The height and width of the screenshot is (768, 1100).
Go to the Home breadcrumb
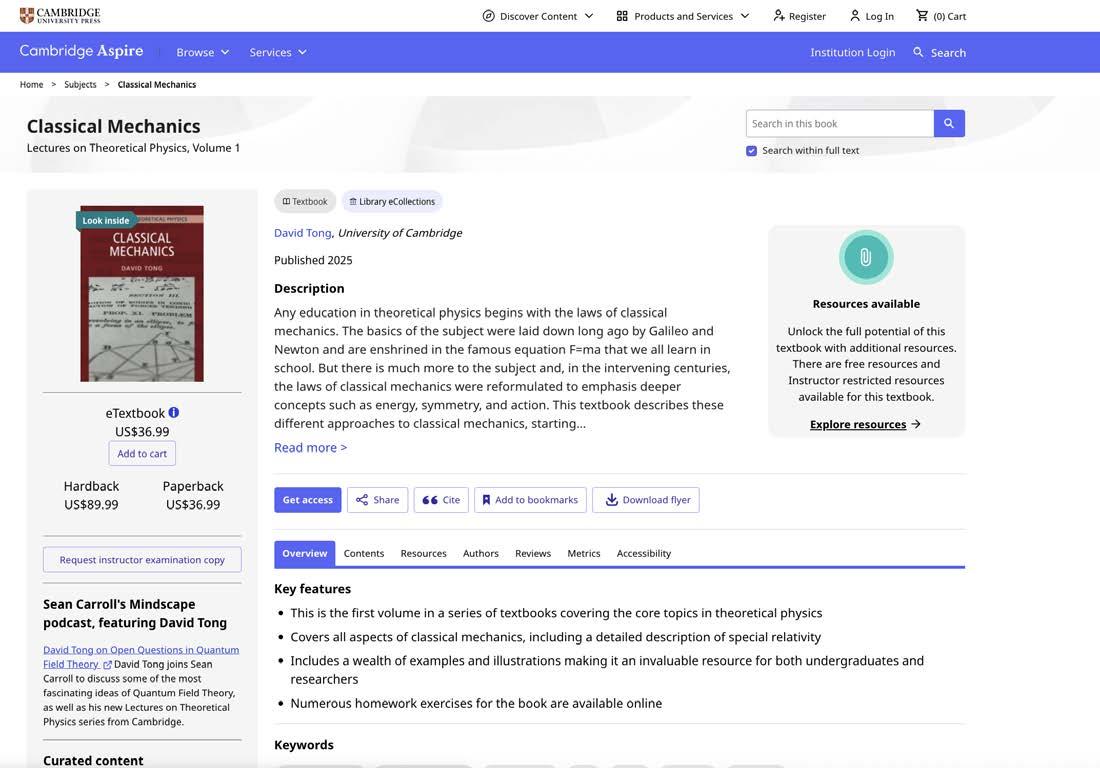coord(31,84)
